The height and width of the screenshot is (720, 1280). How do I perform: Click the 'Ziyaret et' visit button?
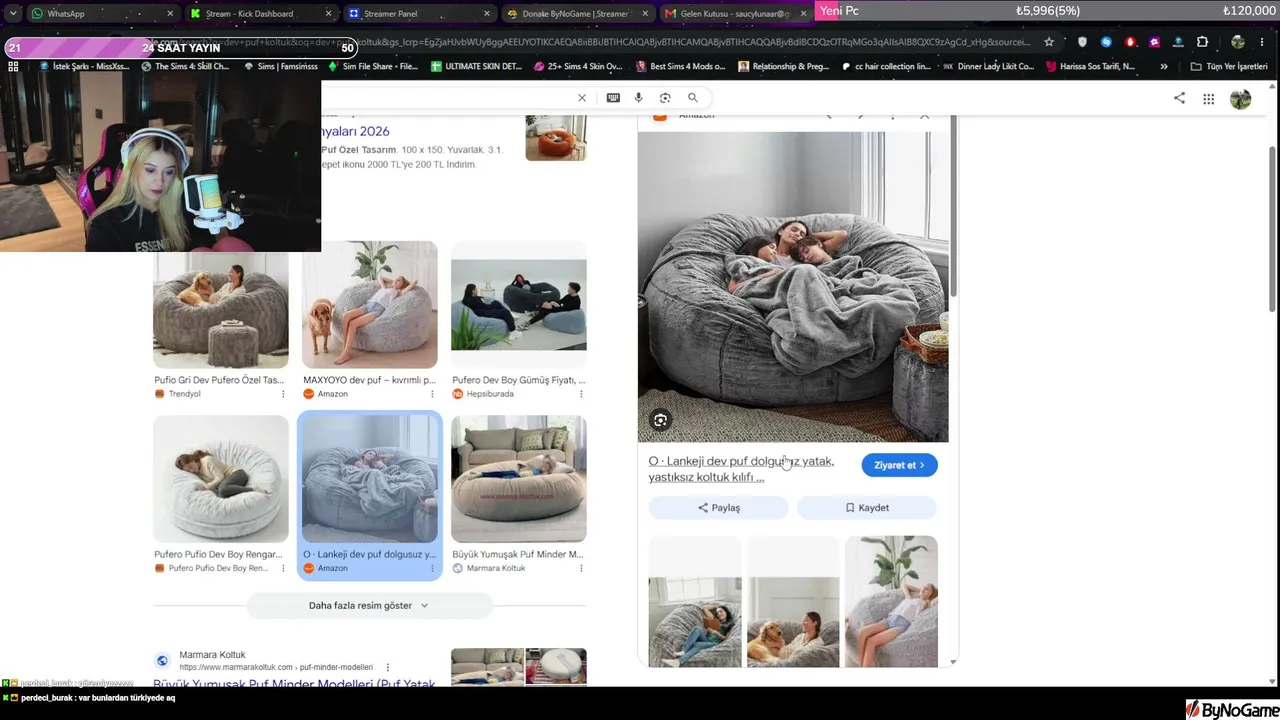coord(899,465)
